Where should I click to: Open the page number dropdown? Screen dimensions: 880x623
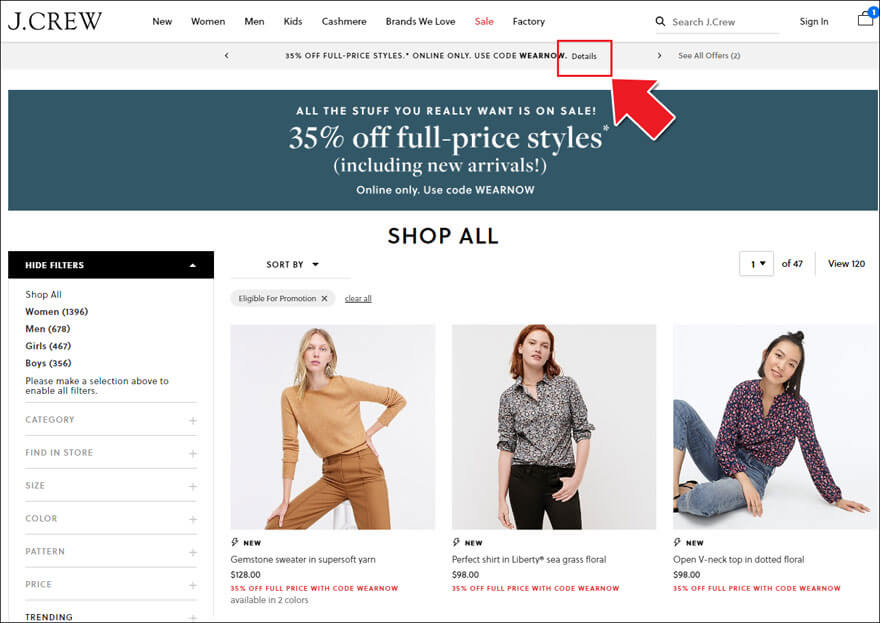point(757,264)
